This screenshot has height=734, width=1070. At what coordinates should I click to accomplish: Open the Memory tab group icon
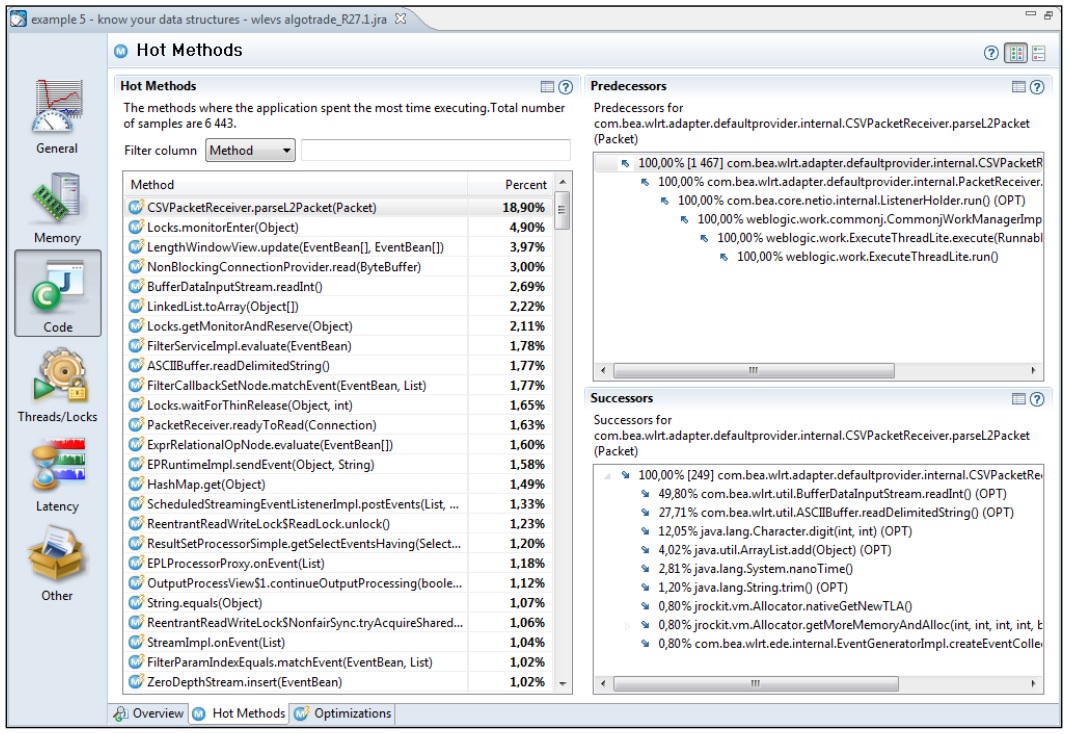coord(57,208)
